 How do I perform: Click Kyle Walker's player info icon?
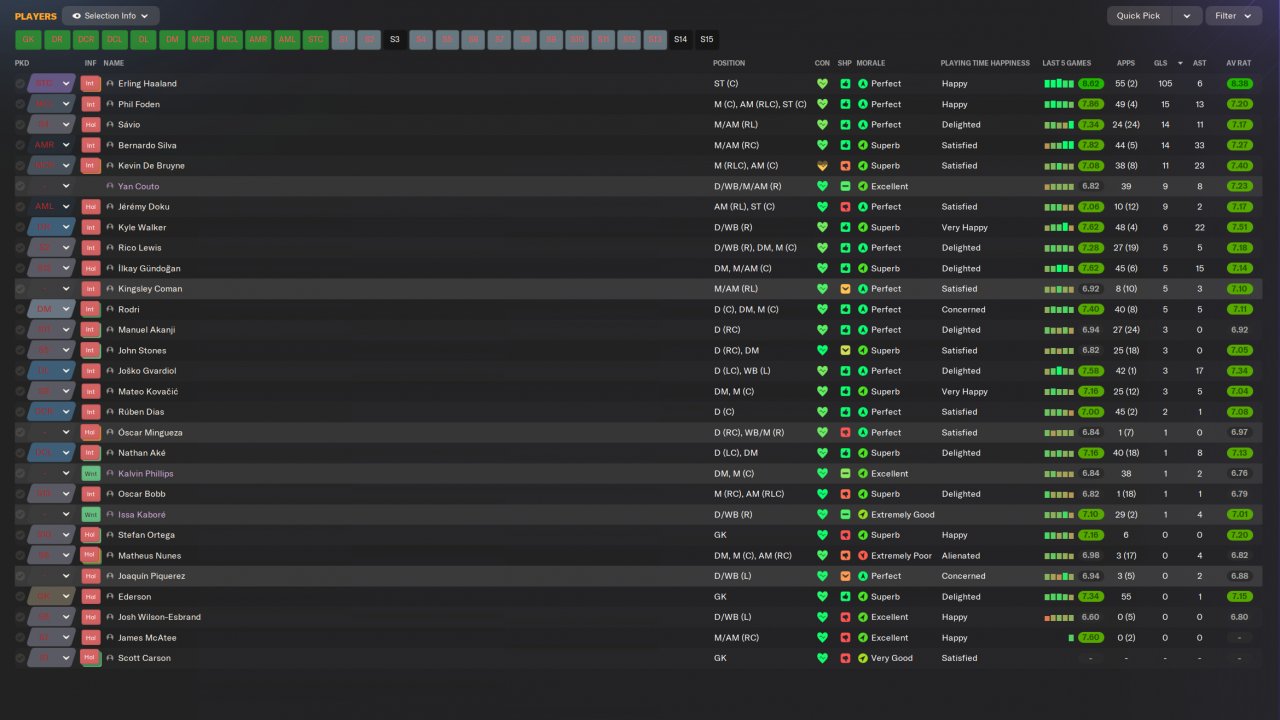click(x=110, y=228)
